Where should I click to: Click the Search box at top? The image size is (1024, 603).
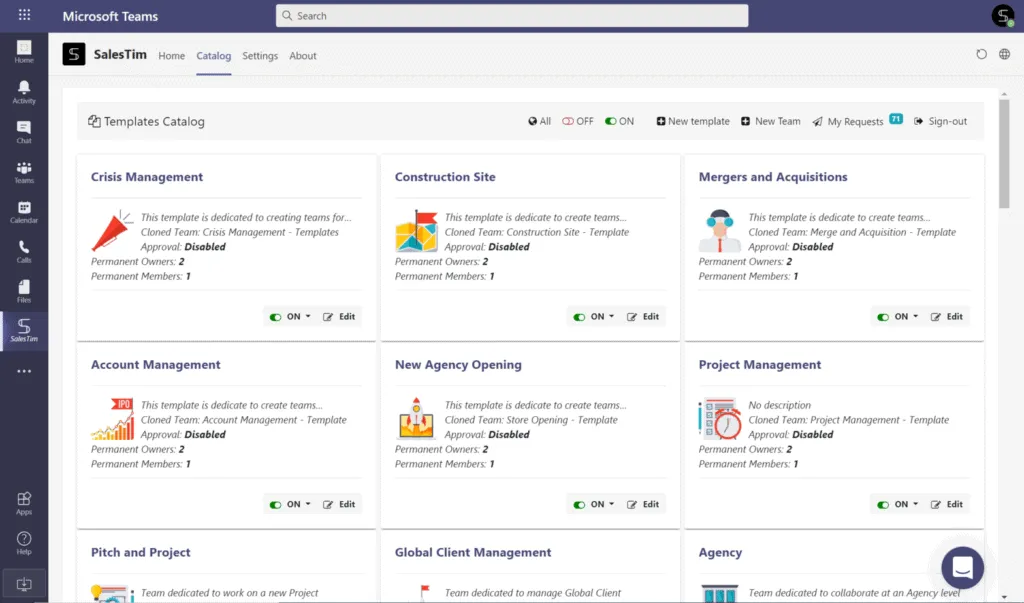tap(512, 16)
